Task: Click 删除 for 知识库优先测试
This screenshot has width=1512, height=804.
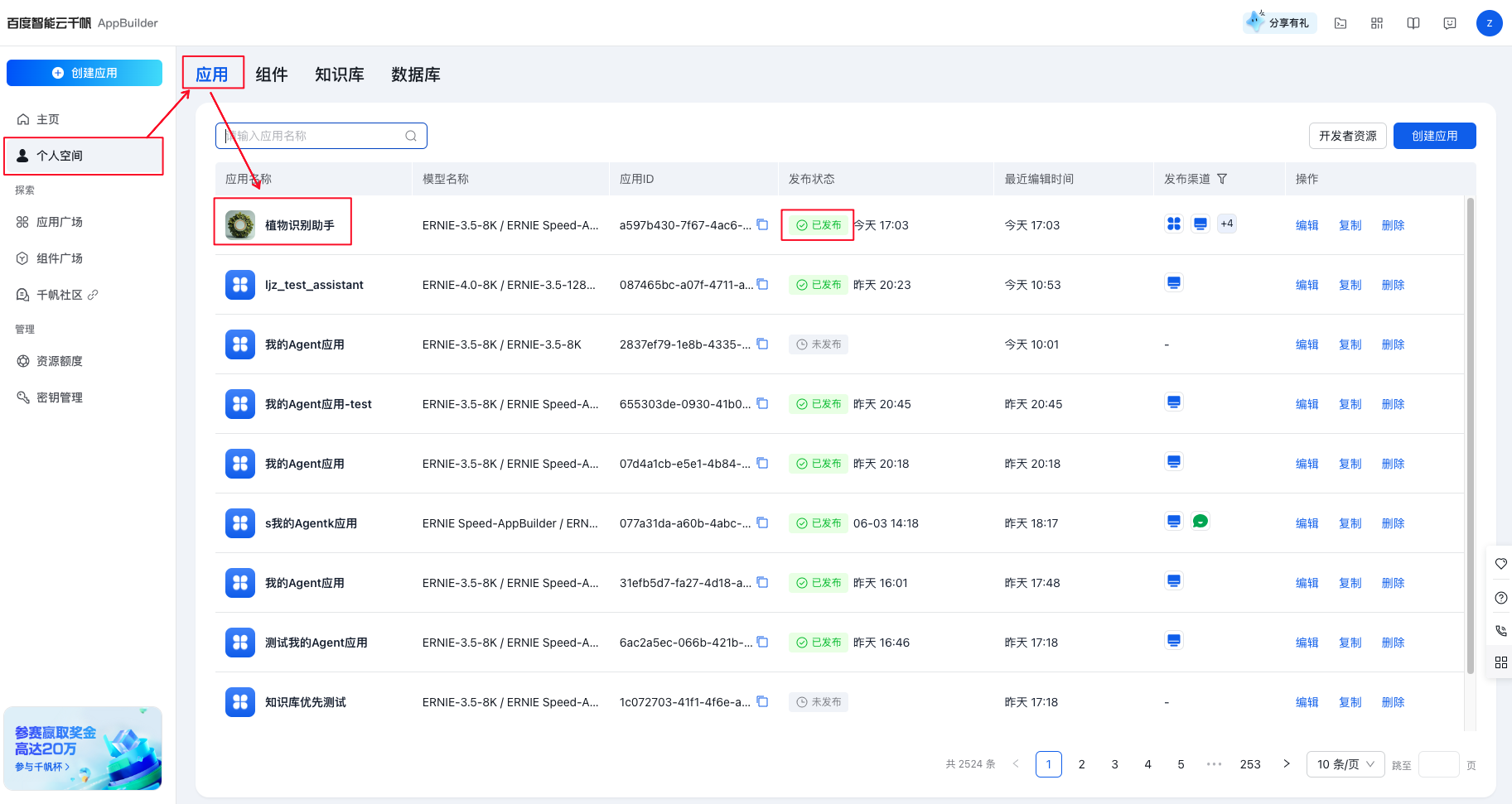Action: point(1394,702)
